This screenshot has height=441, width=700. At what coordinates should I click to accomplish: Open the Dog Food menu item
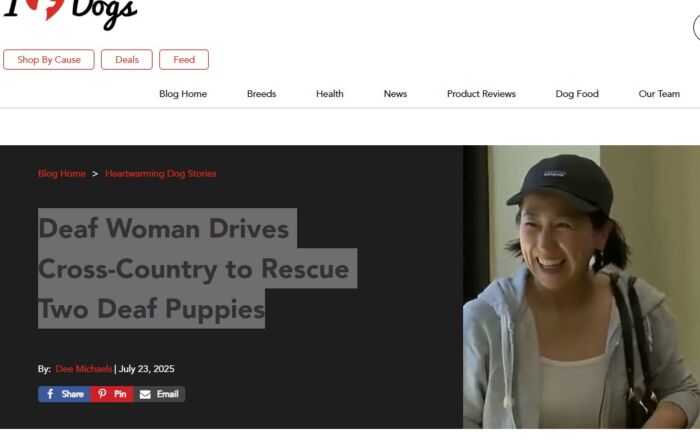tap(577, 94)
